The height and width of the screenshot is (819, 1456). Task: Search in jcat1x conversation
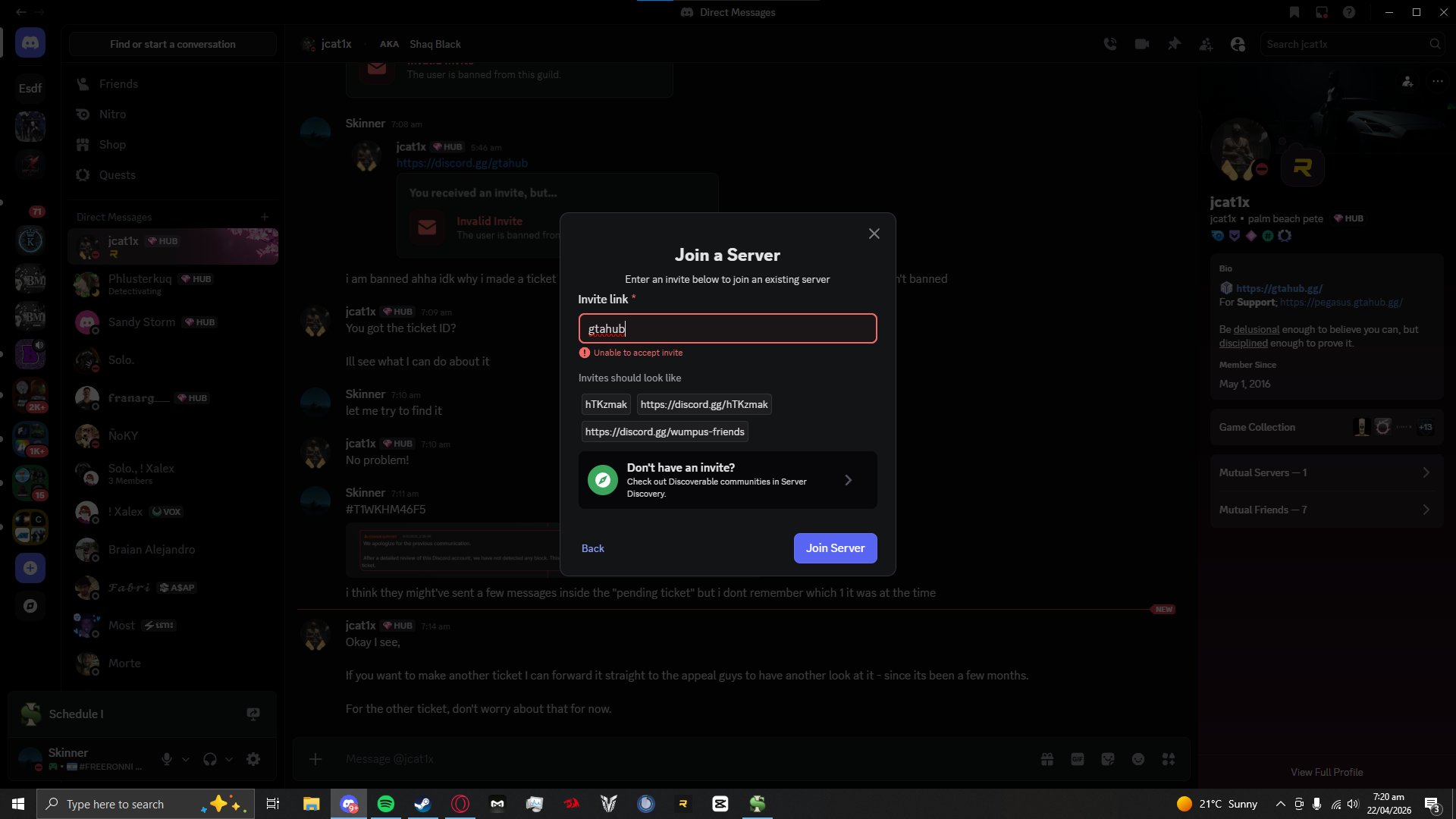click(1351, 44)
